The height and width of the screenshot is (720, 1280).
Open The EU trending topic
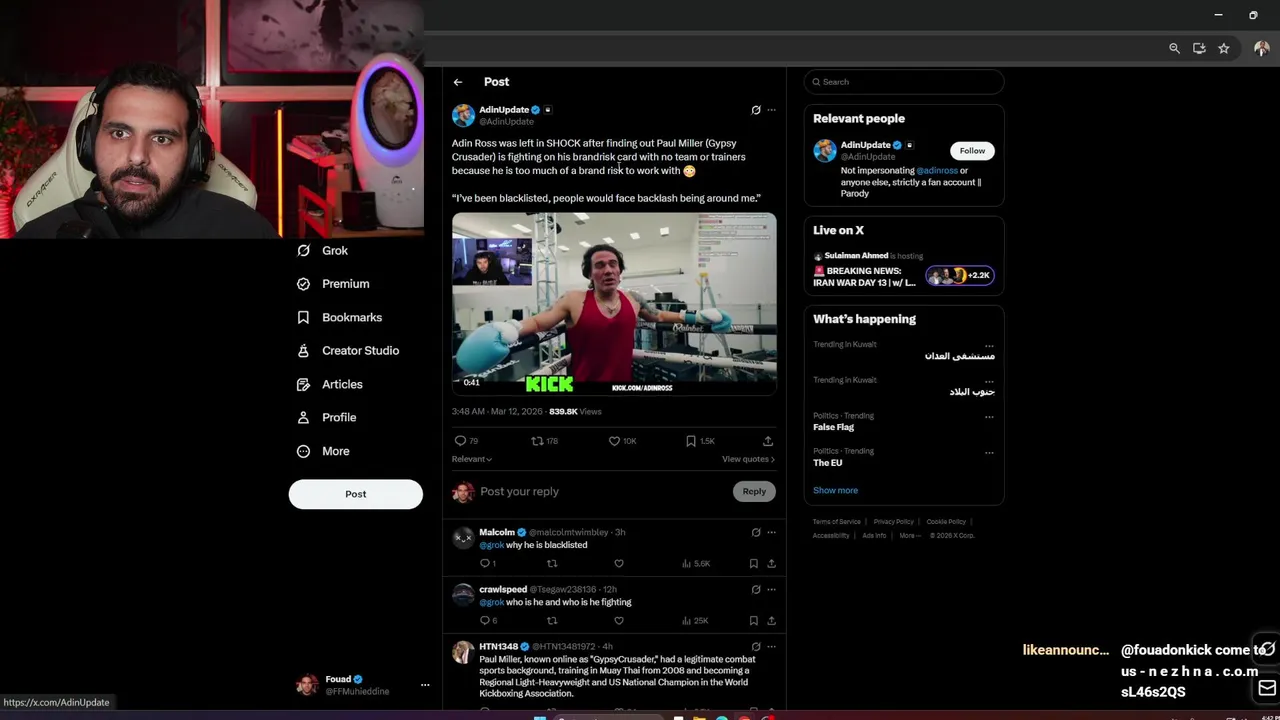[x=828, y=463]
